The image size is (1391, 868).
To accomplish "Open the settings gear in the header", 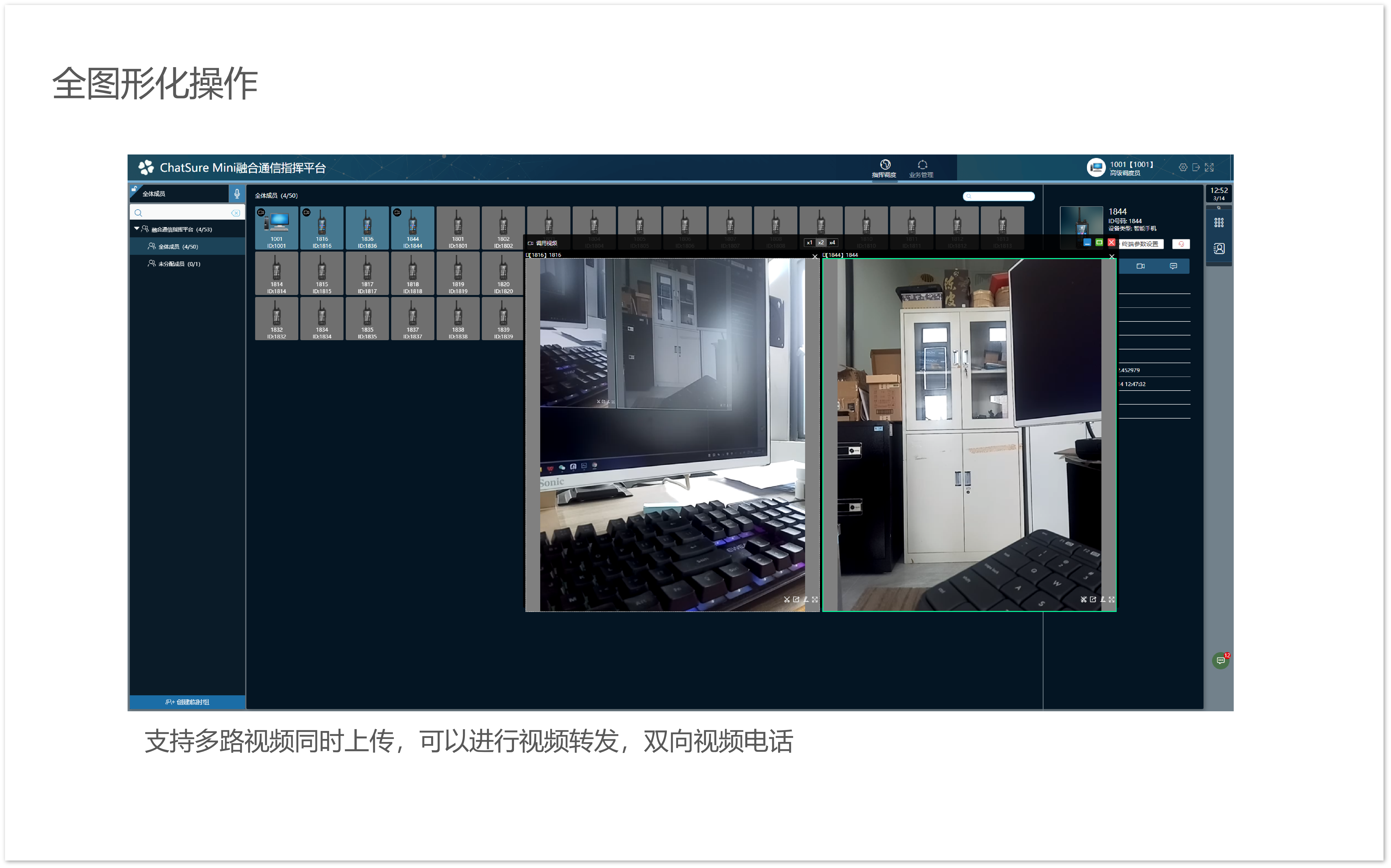I will coord(1183,167).
